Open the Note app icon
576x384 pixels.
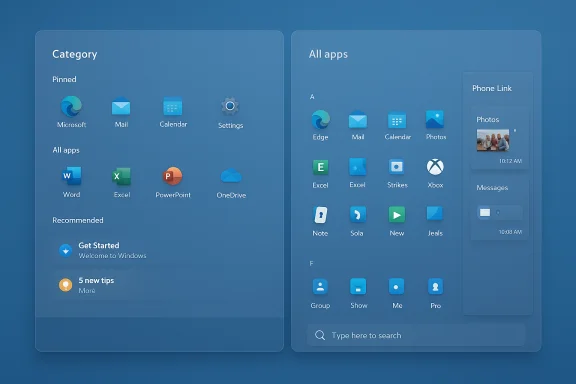[x=320, y=215]
